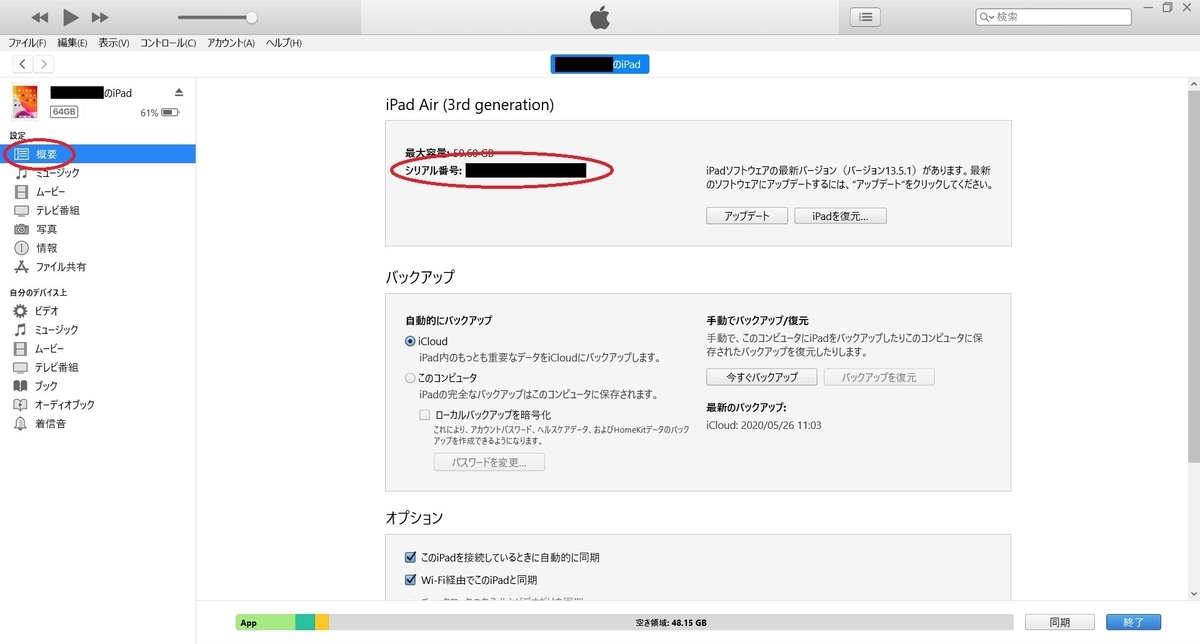Click the fast-forward playback button
1200x644 pixels.
(99, 18)
